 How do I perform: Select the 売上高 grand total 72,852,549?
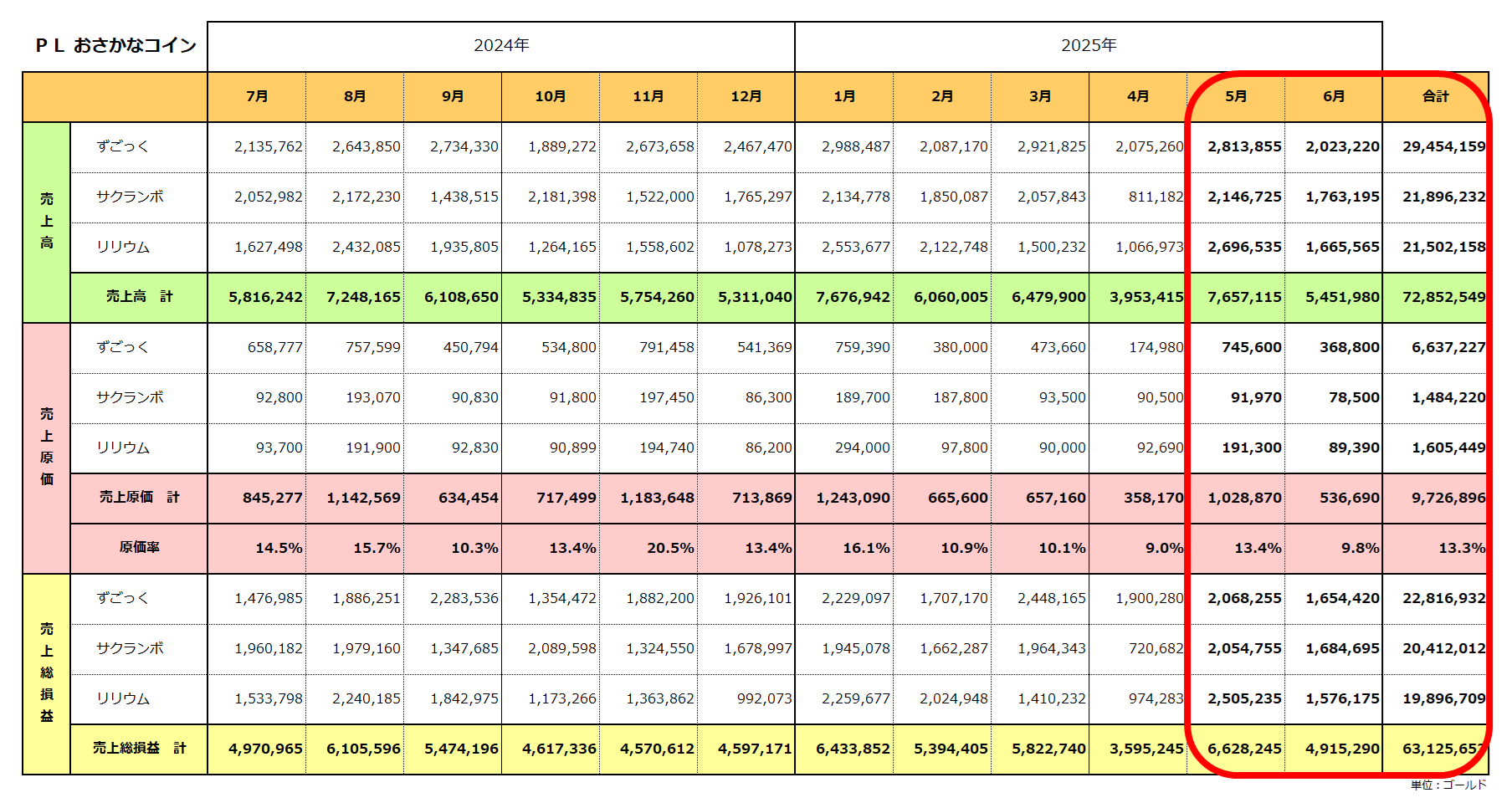pos(1443,297)
